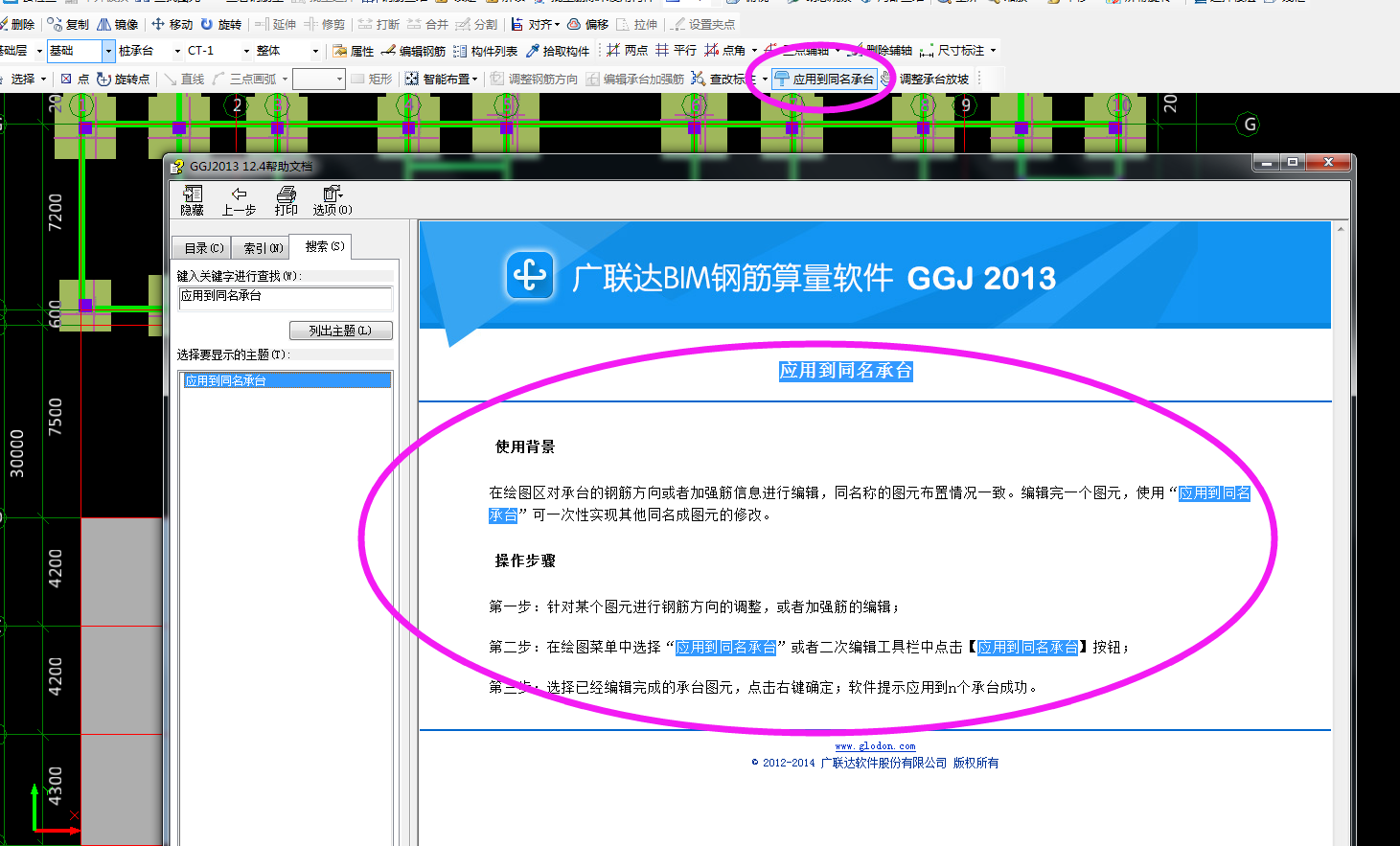Click the 延伸 (extend) tool
Viewport: 1400px width, 846px height.
276,24
